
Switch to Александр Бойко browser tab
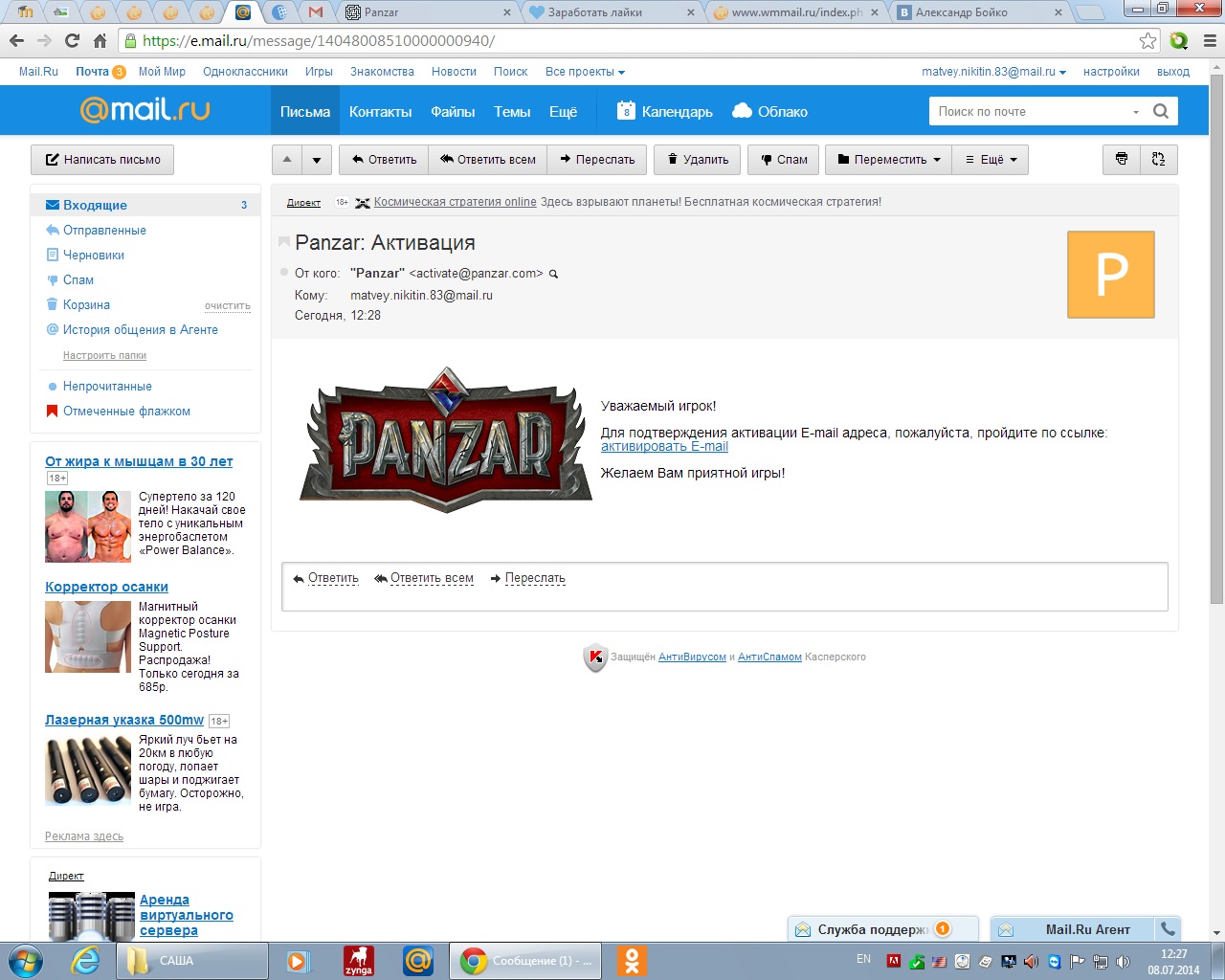[979, 12]
